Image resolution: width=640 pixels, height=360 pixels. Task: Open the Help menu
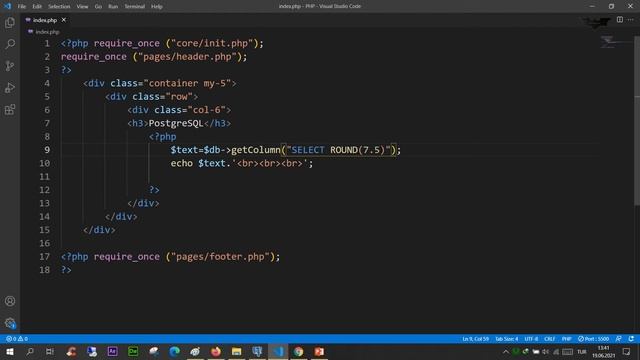(x=157, y=6)
